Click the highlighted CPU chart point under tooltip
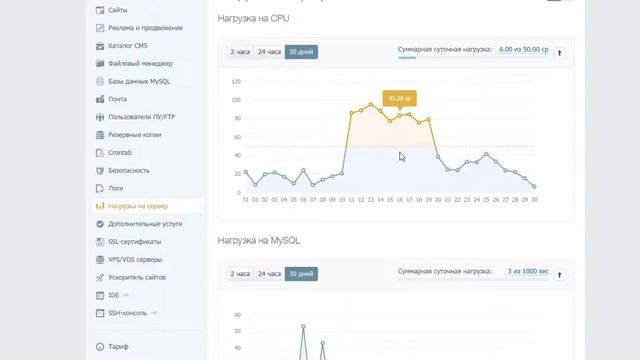Screen dimensions: 640x360 pyautogui.click(x=400, y=116)
